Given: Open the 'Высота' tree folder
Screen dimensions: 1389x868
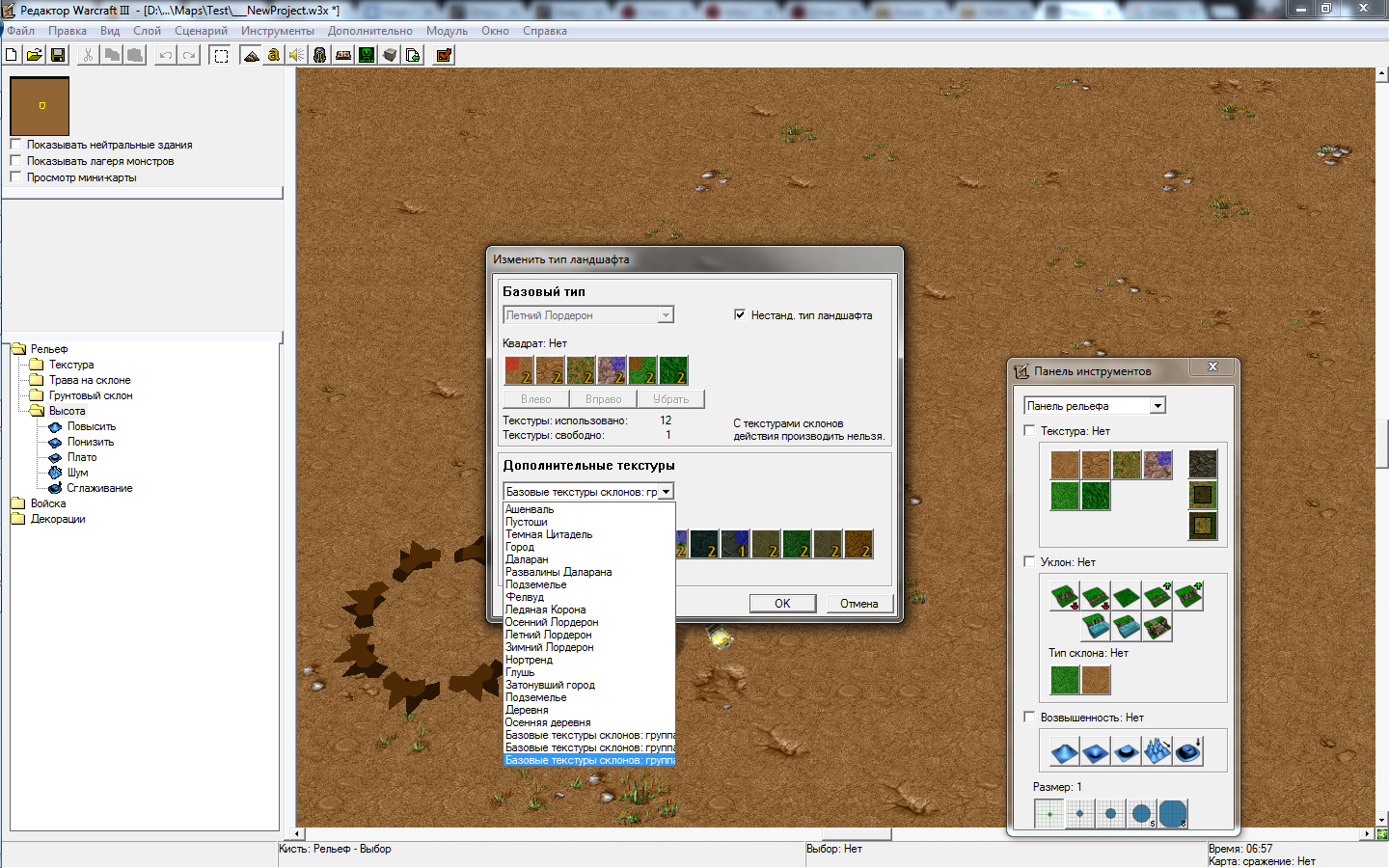Looking at the screenshot, I should pyautogui.click(x=38, y=411).
